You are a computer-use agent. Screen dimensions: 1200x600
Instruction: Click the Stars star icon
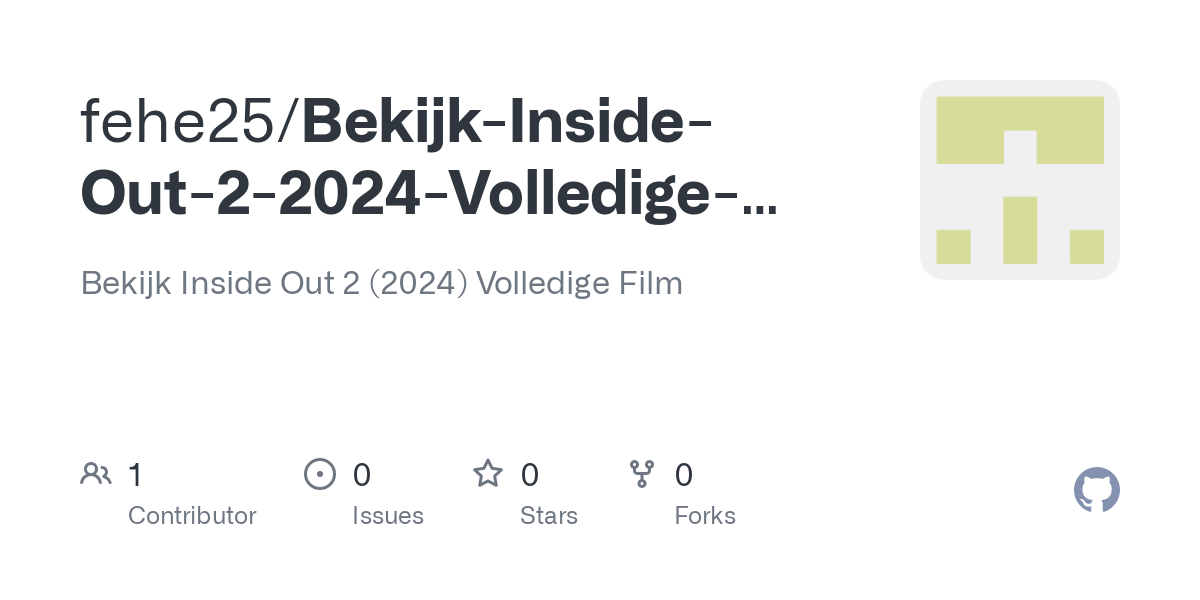488,474
